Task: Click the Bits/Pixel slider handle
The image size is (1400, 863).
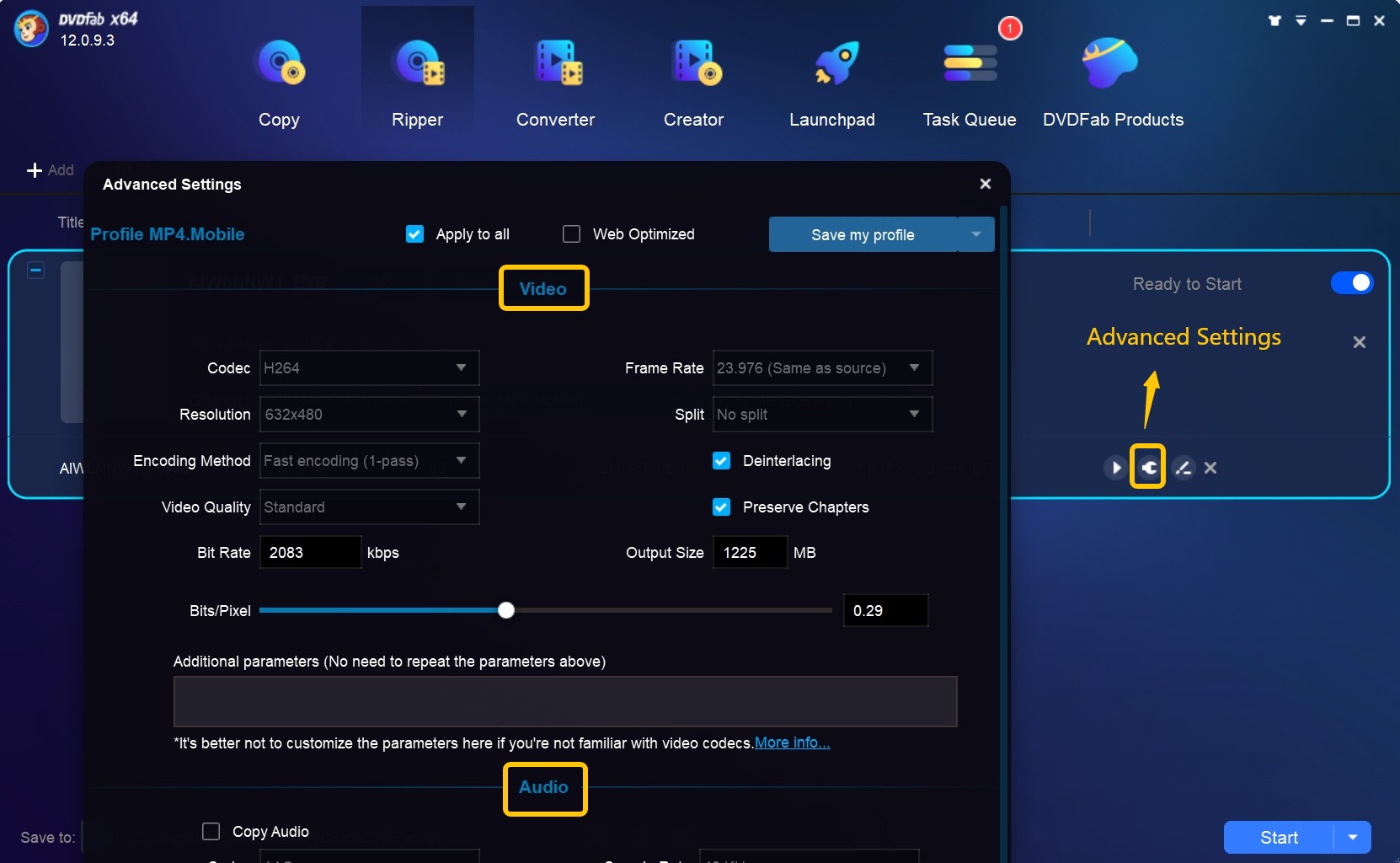Action: pyautogui.click(x=505, y=610)
